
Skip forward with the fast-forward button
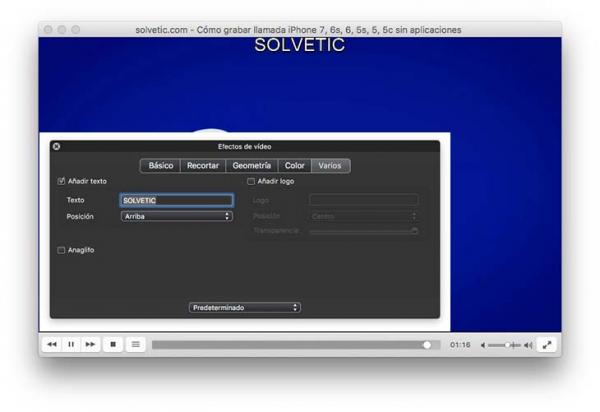click(90, 344)
